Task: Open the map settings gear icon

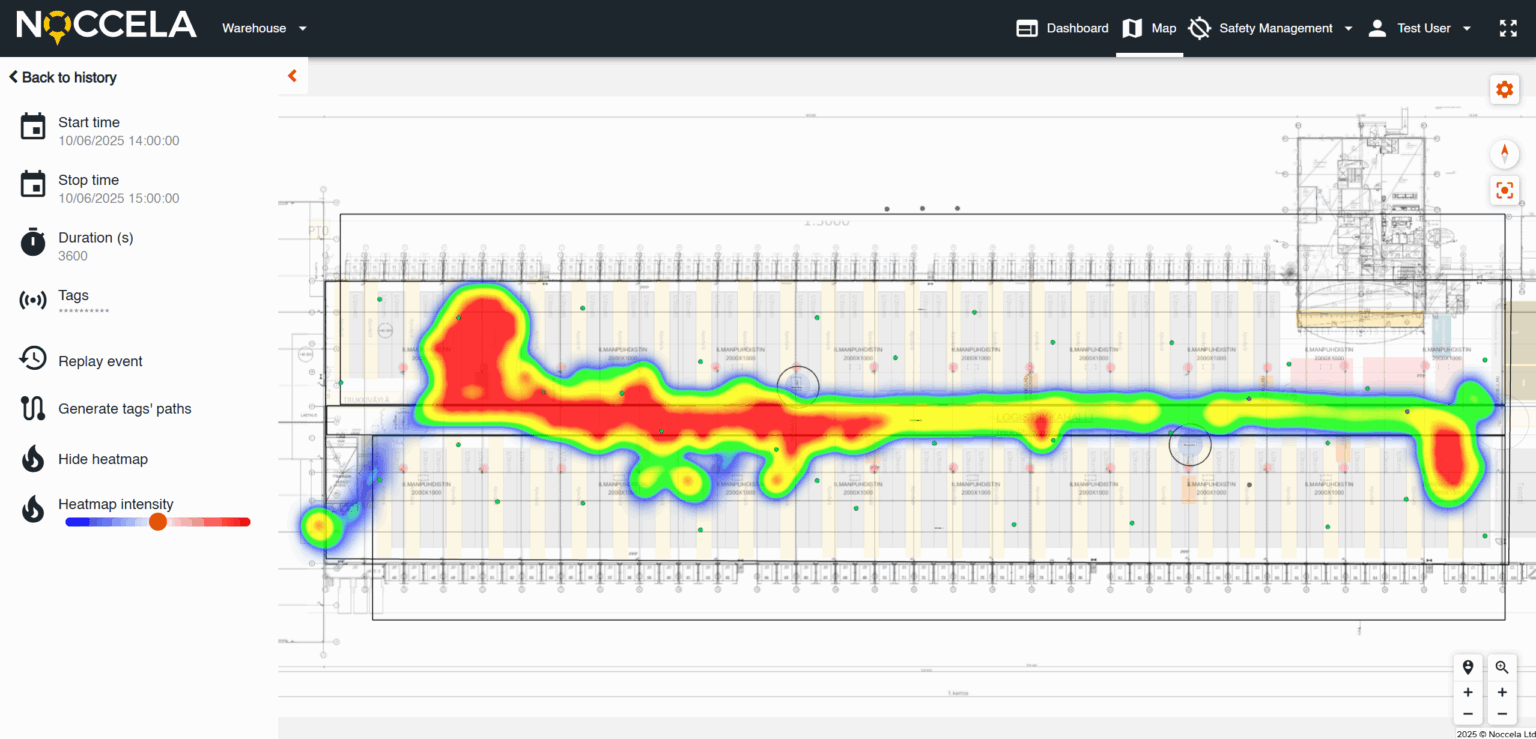Action: point(1504,89)
